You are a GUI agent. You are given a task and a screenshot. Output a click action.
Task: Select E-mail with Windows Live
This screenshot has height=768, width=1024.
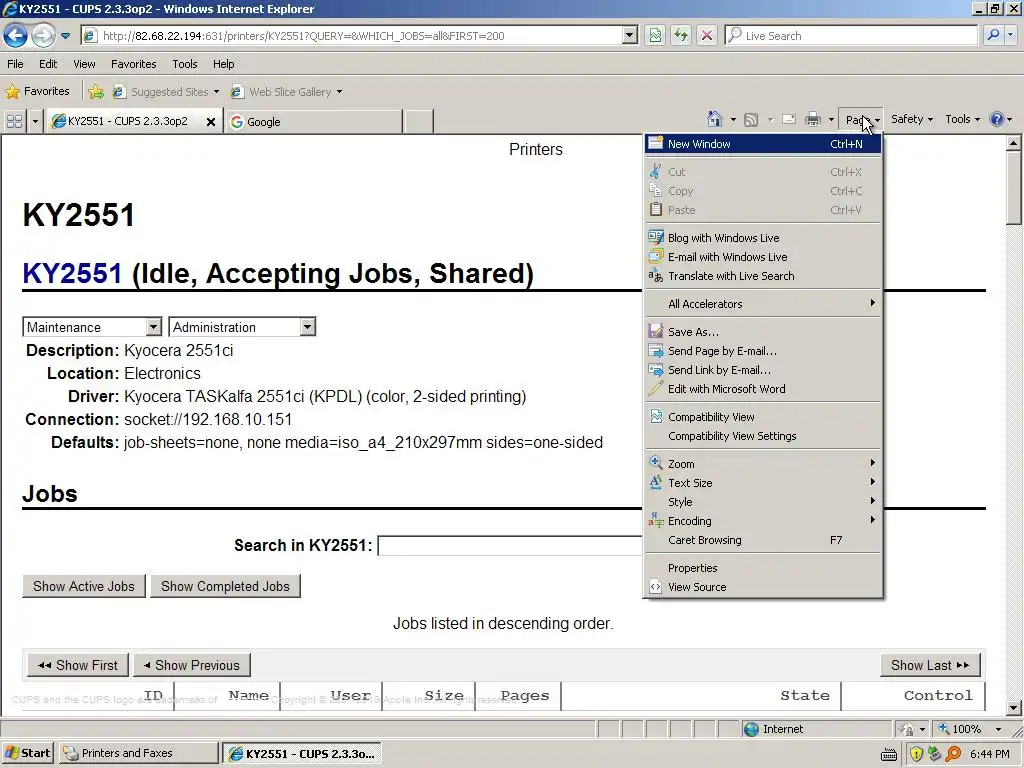(763, 257)
